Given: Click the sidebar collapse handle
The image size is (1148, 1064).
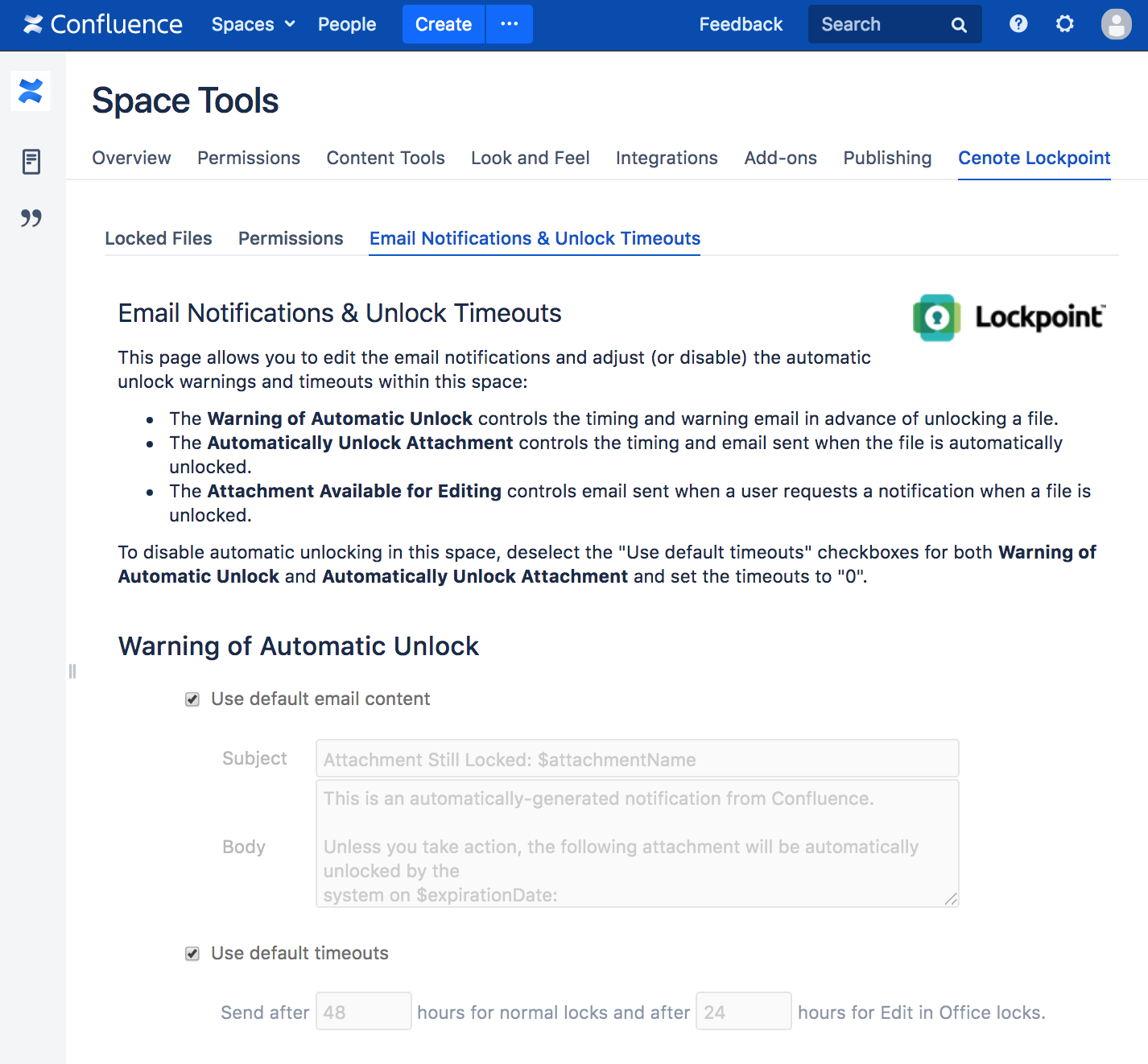Looking at the screenshot, I should point(72,671).
